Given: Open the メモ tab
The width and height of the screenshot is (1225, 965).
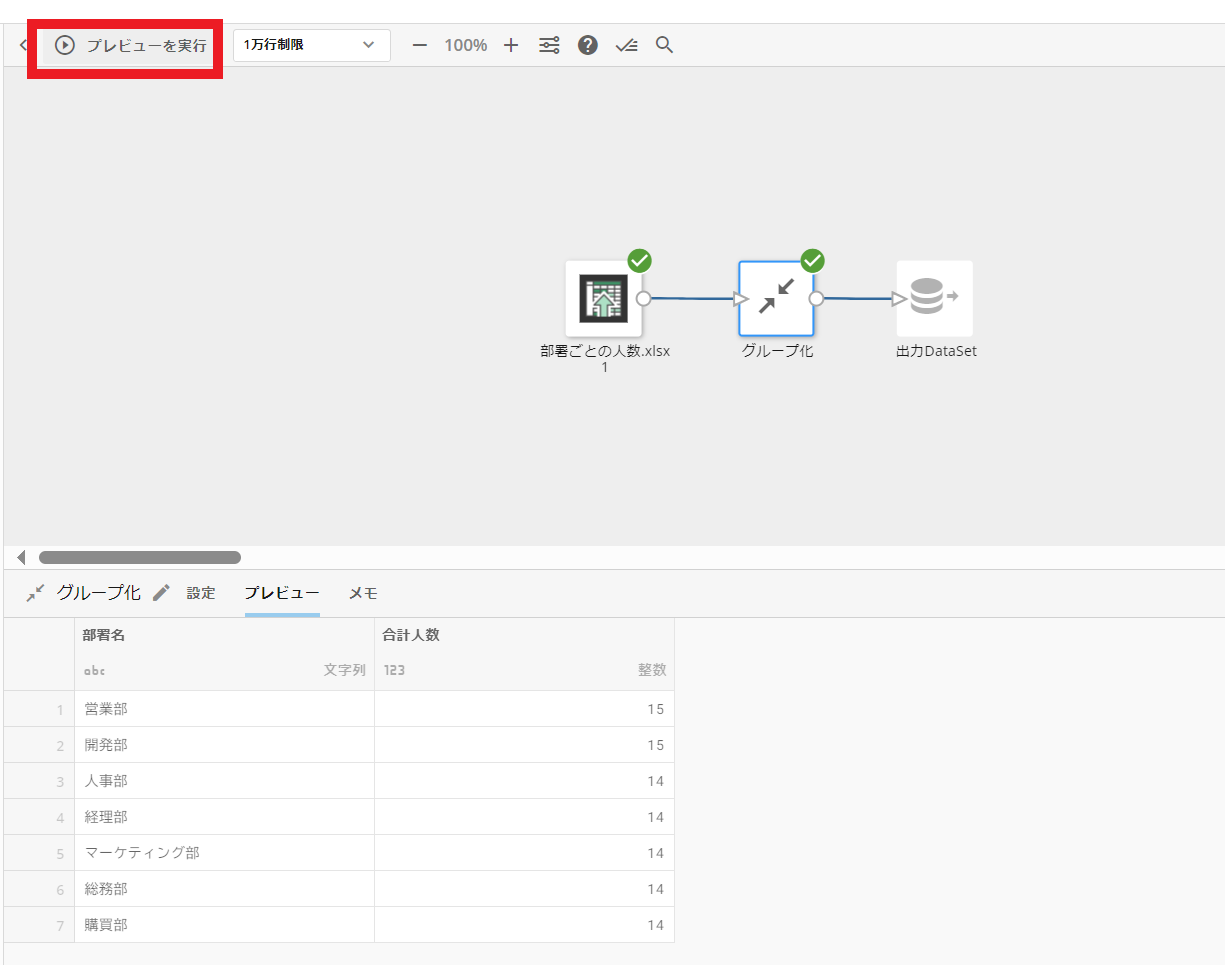Looking at the screenshot, I should (363, 593).
